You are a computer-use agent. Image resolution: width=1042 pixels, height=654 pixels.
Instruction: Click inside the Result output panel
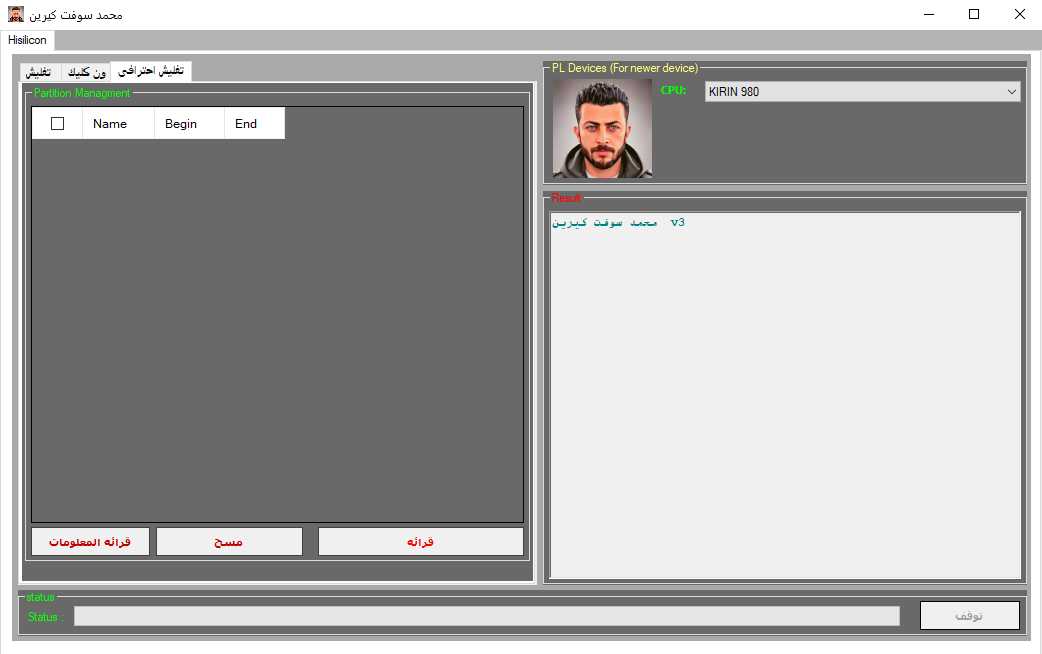(785, 390)
